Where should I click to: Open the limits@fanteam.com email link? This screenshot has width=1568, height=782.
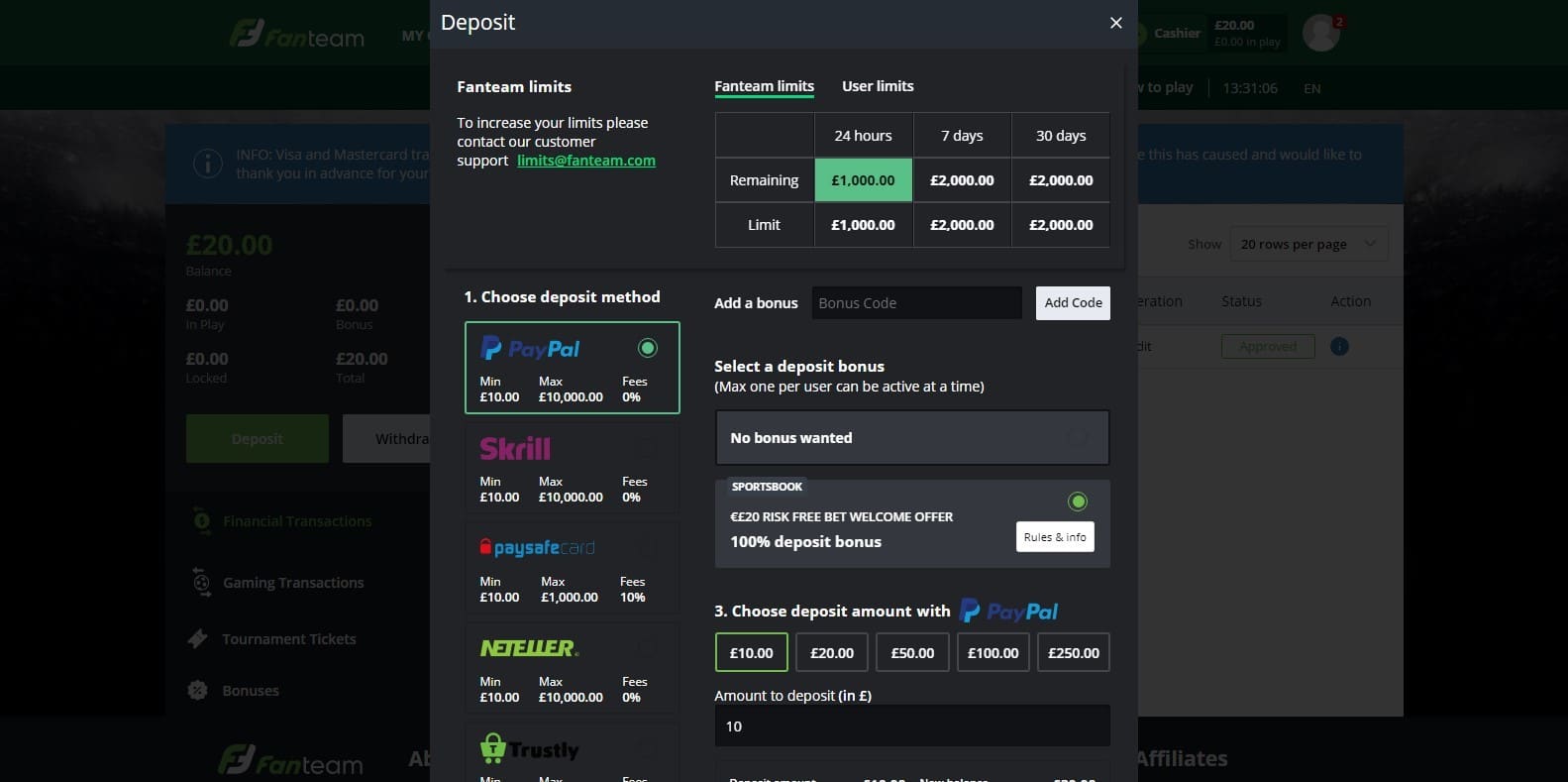(x=585, y=161)
